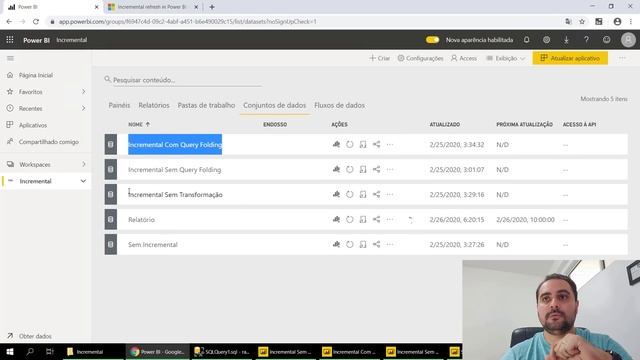
Task: Schedule refresh for Incremental Sem Transformação
Action: [x=363, y=195]
